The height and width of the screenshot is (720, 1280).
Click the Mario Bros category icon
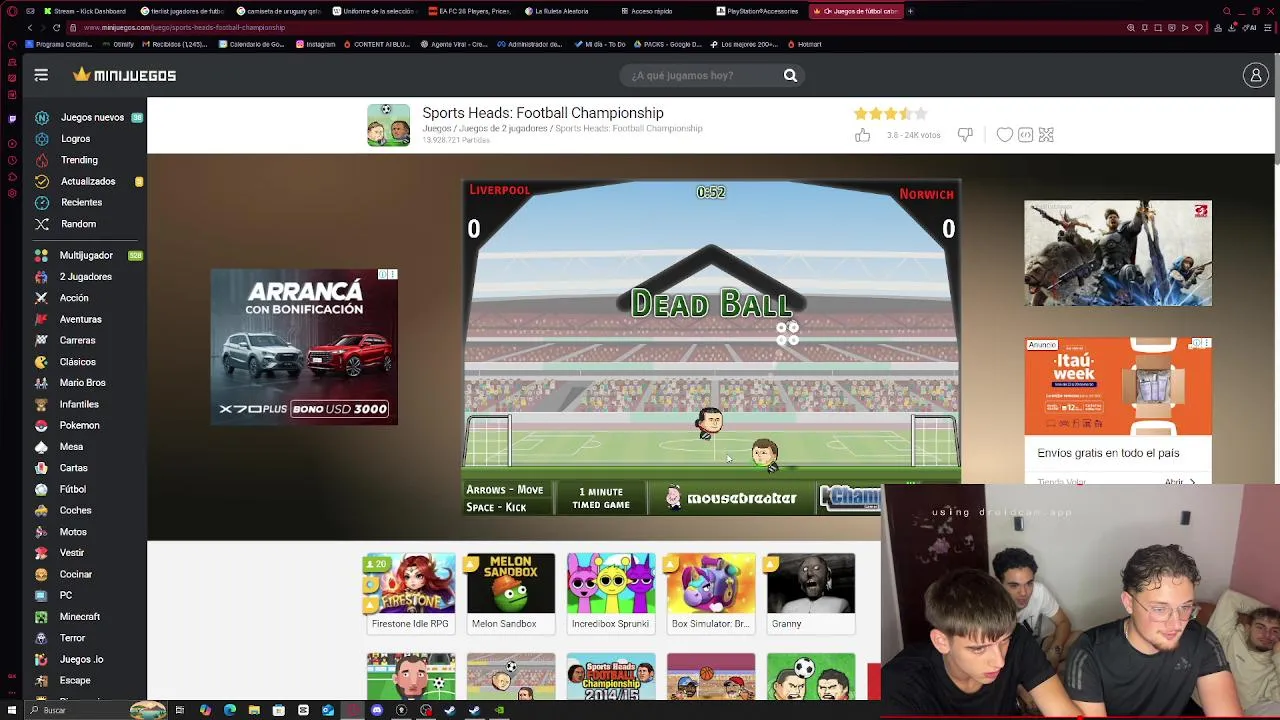(41, 383)
